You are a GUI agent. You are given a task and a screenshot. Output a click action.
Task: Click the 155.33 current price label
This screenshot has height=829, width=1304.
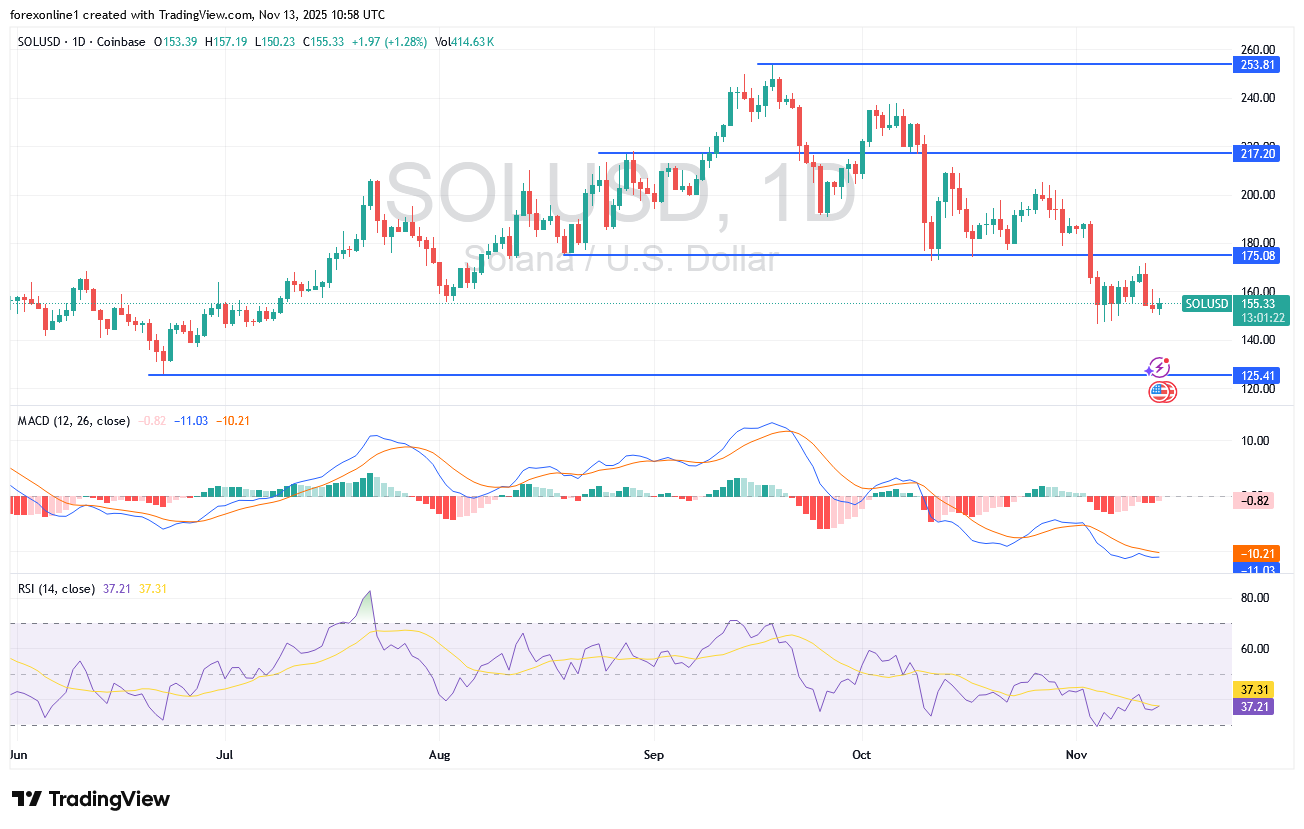click(1257, 303)
